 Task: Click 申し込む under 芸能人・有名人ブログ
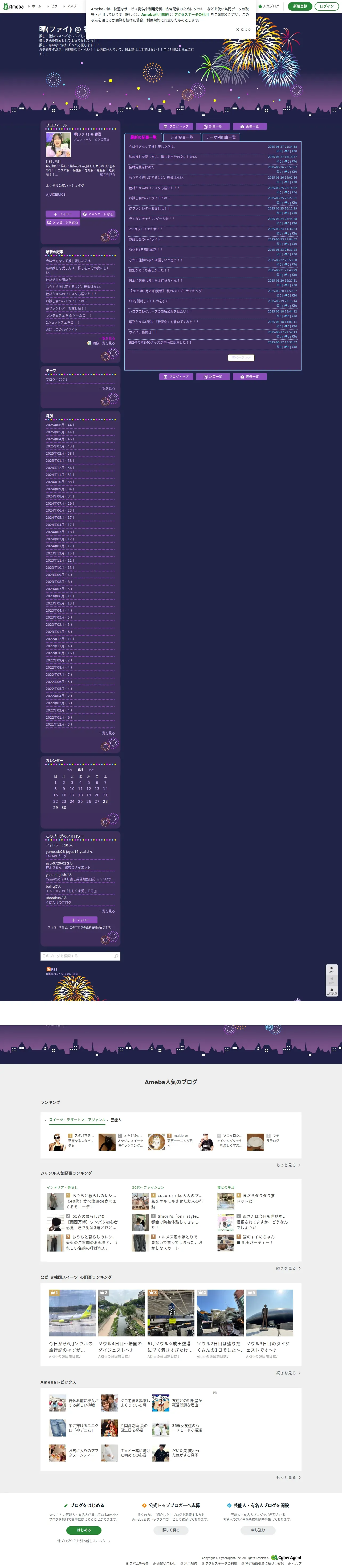(x=258, y=1530)
